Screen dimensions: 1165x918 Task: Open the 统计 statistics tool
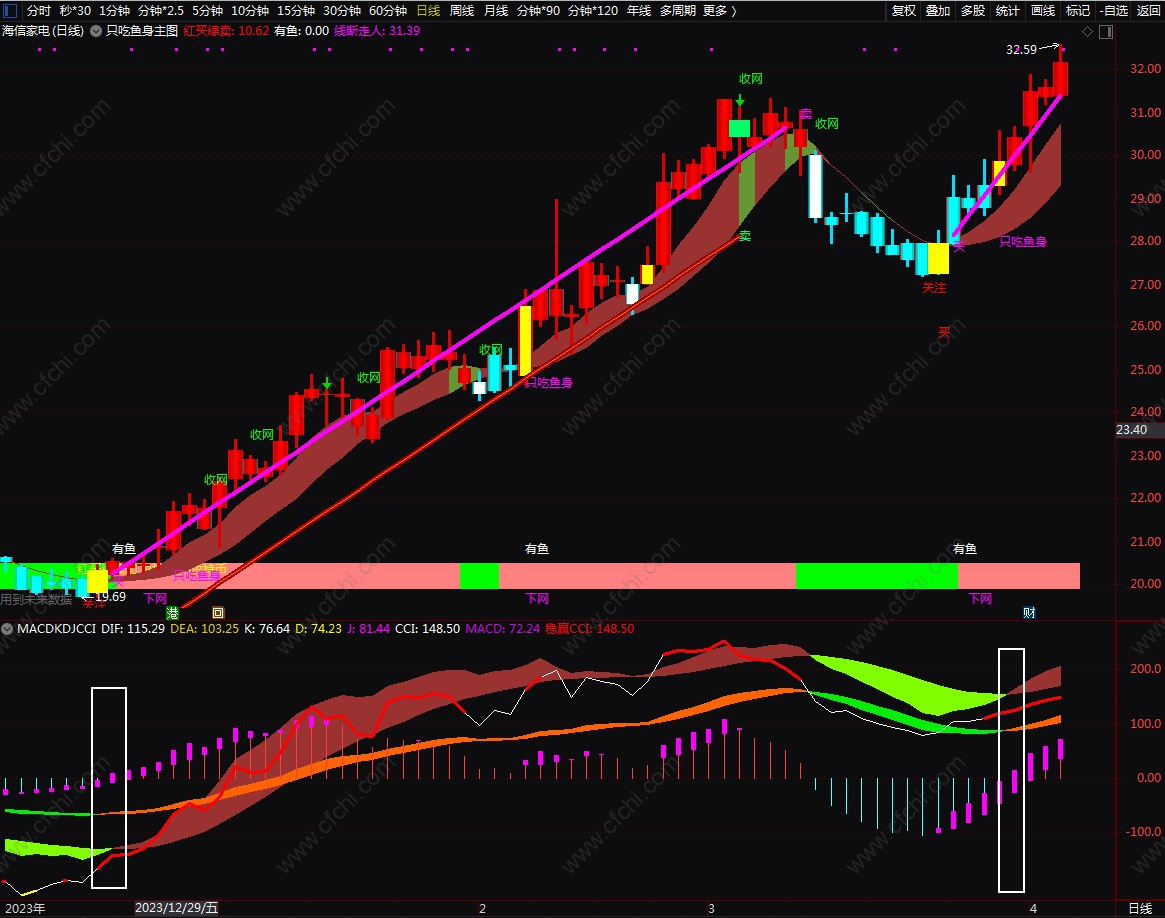(1006, 11)
